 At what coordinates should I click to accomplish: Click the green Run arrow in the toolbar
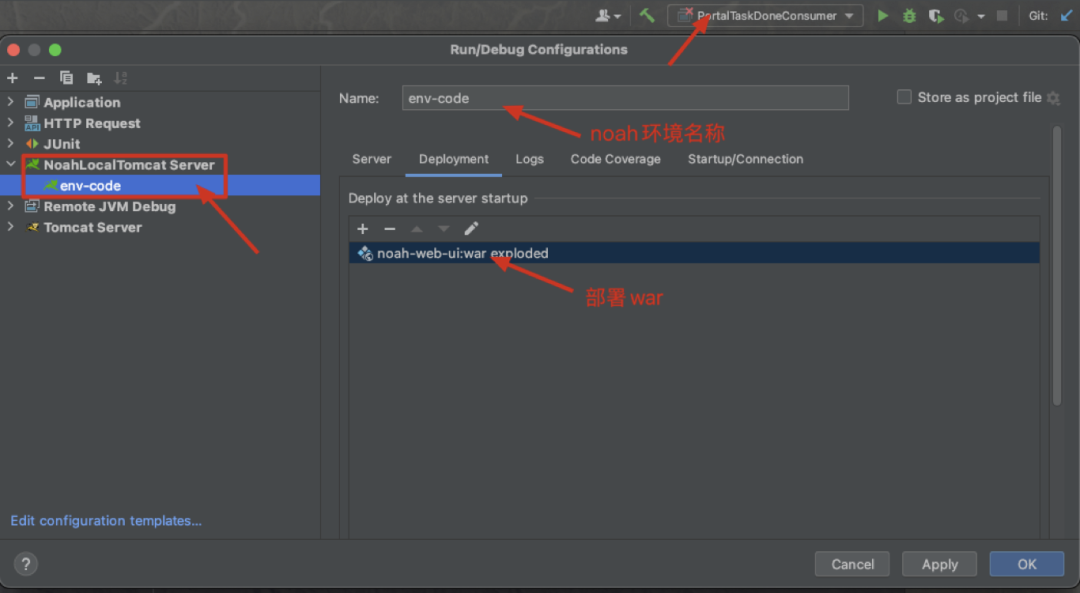point(882,15)
